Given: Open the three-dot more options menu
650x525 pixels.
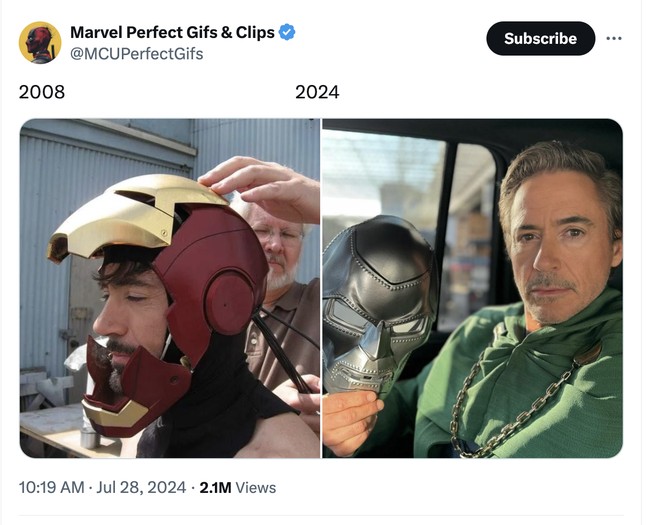Looking at the screenshot, I should click(613, 38).
